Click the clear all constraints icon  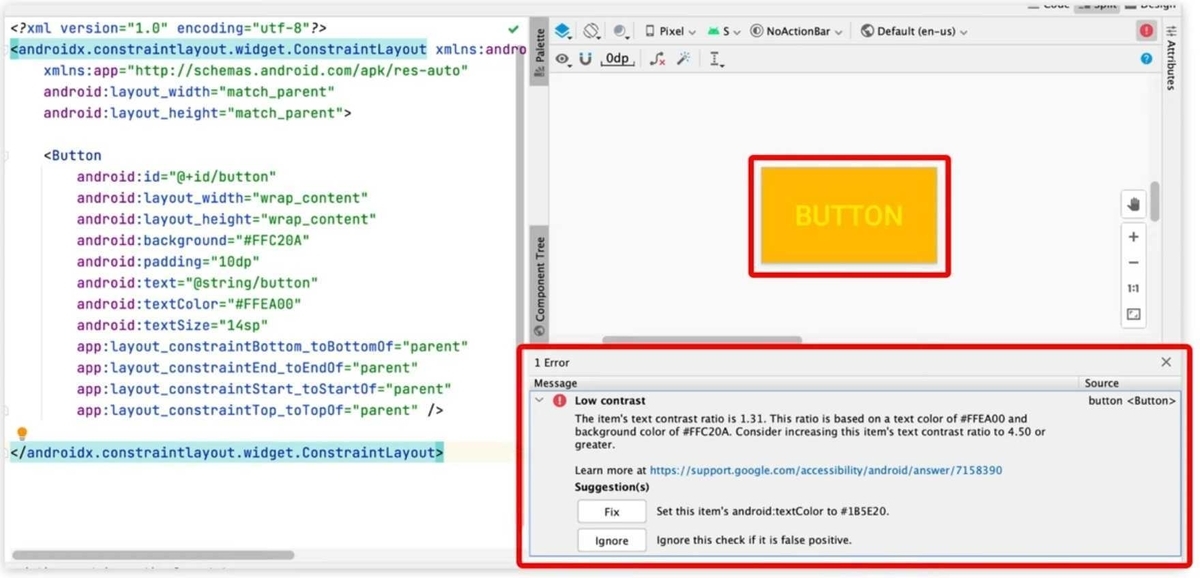(x=655, y=58)
